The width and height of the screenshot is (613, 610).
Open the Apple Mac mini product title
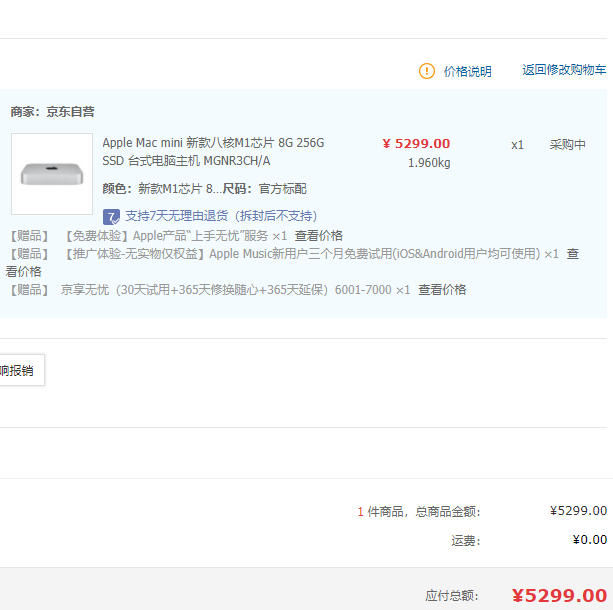point(213,152)
